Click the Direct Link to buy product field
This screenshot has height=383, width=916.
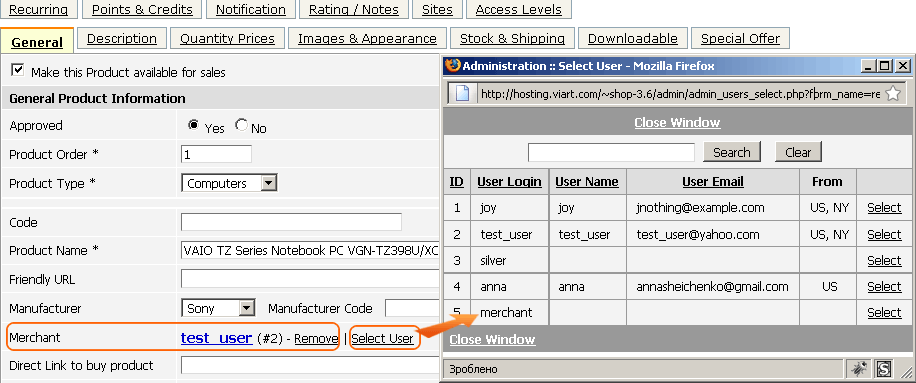point(310,365)
